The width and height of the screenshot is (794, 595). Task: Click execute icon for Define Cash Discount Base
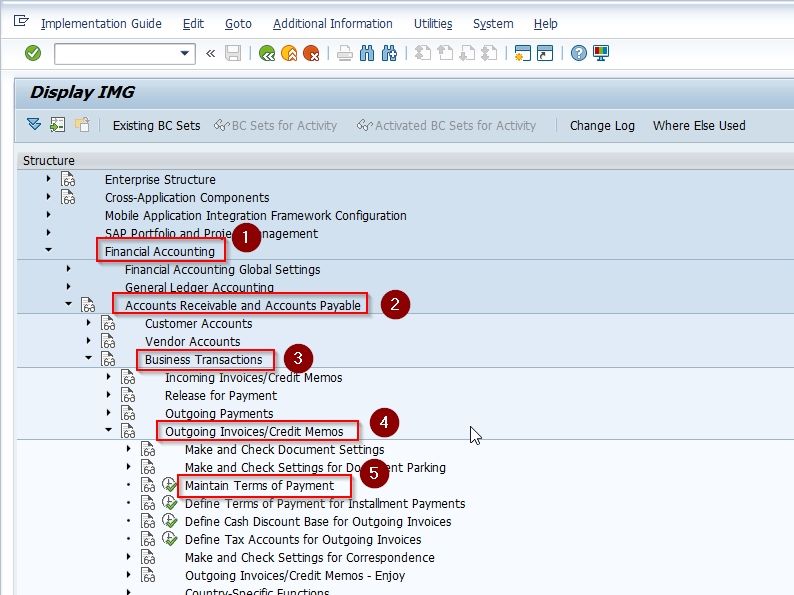[x=169, y=521]
